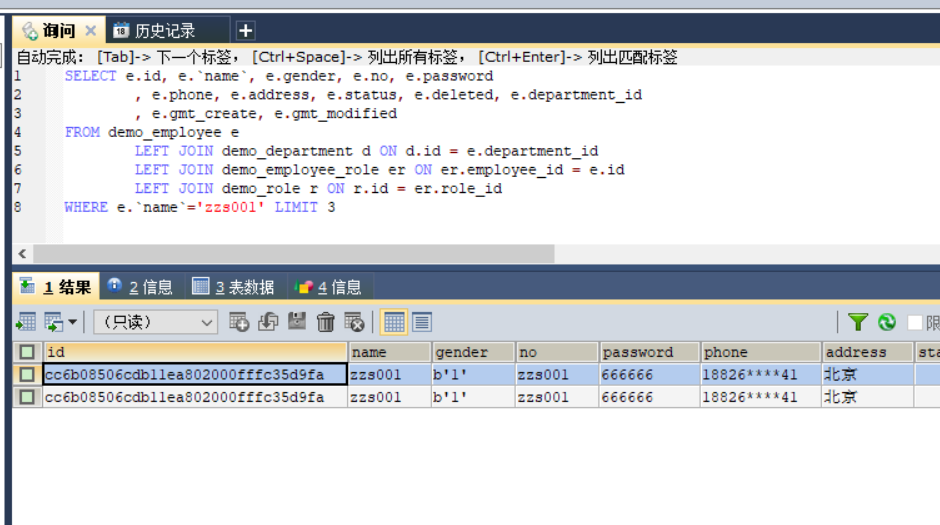Click the save changes disk icon

click(x=297, y=322)
